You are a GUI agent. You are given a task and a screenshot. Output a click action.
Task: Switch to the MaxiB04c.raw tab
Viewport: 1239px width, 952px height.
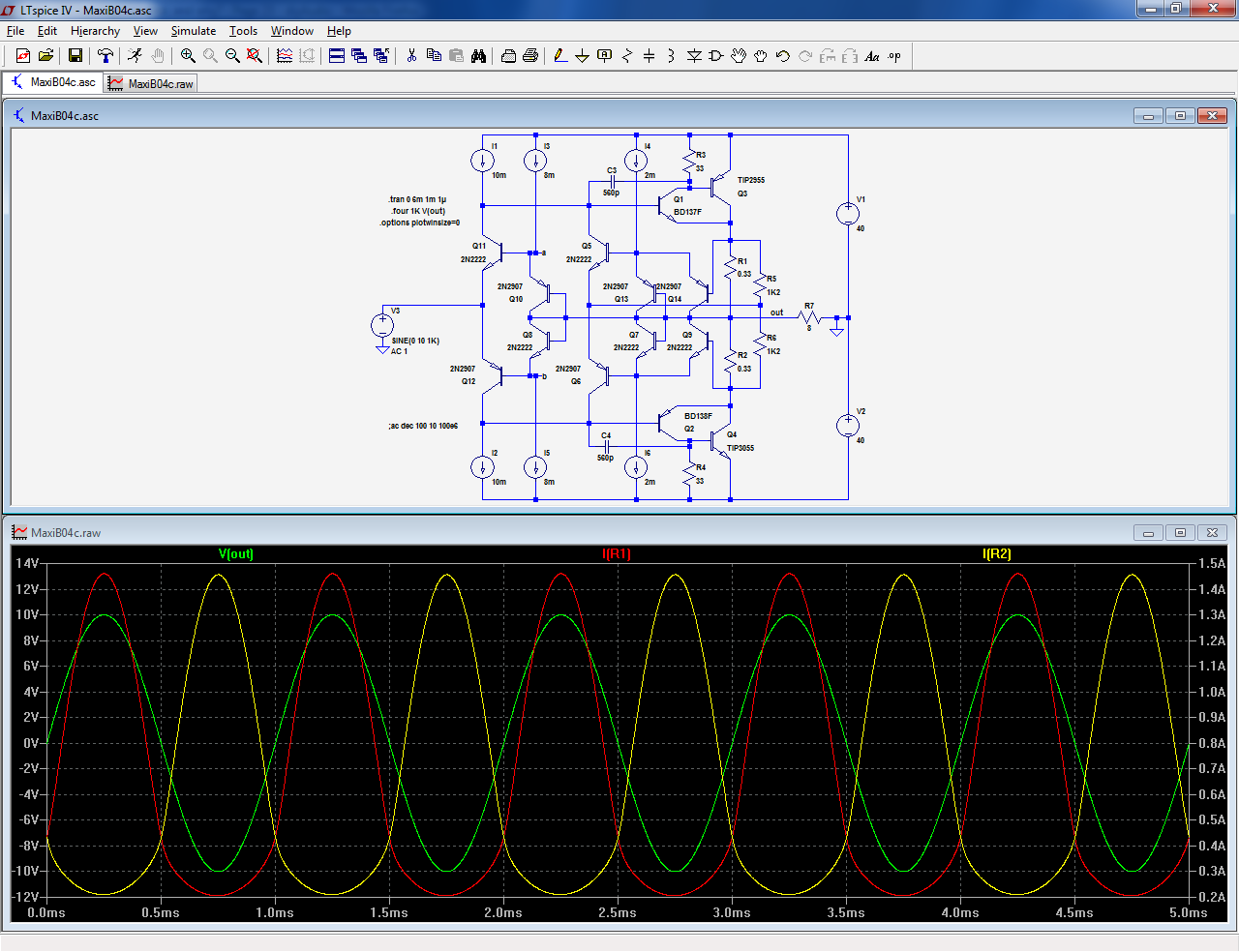151,84
